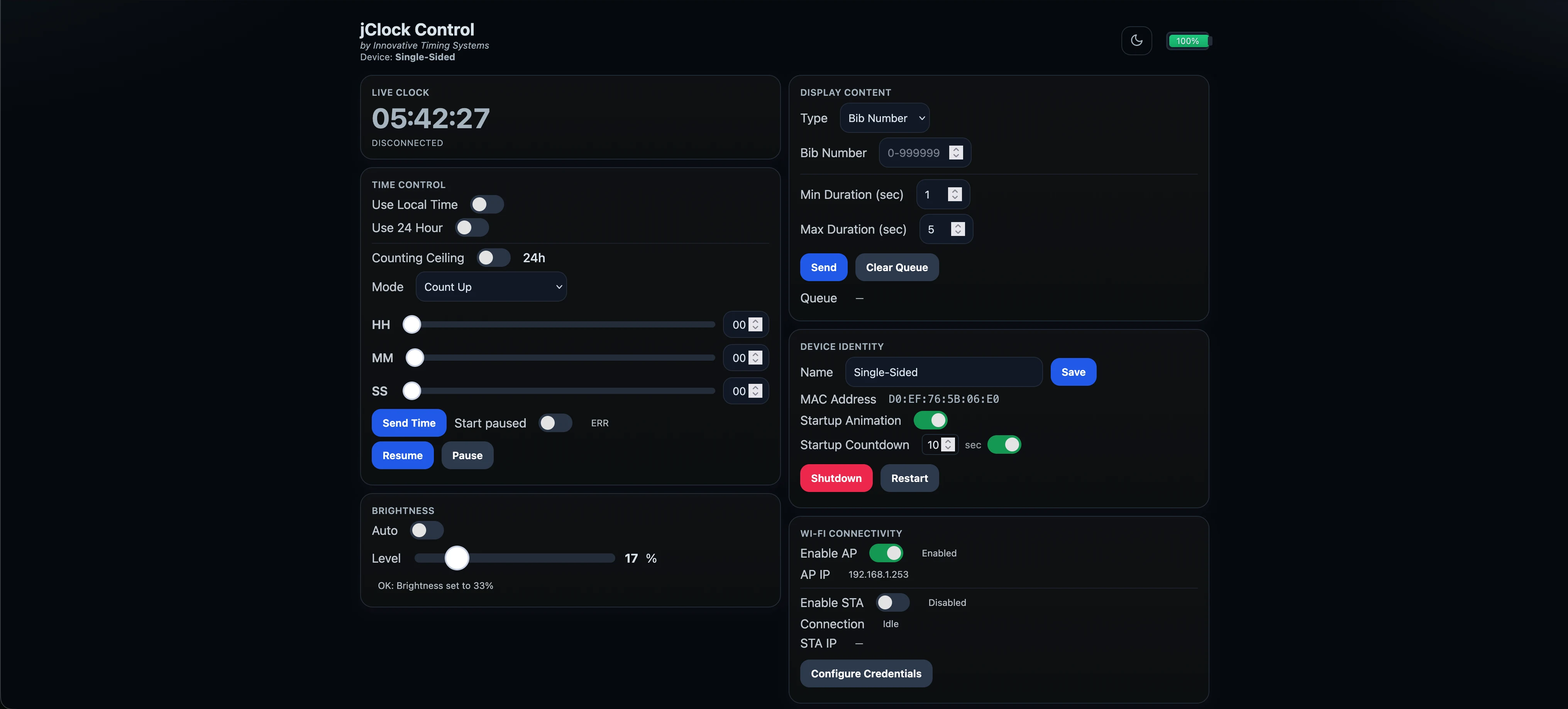Open Configure Credentials
Screen dimensions: 1568x709
(x=866, y=674)
